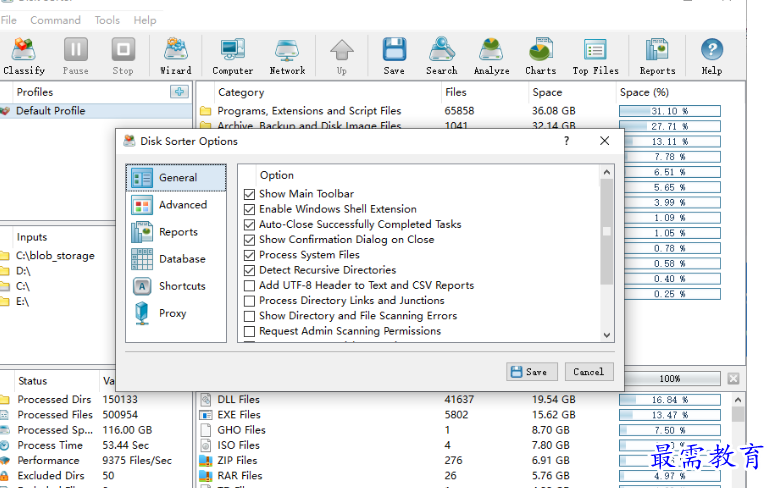
Task: Click the question mark in Options dialog
Action: tap(567, 141)
